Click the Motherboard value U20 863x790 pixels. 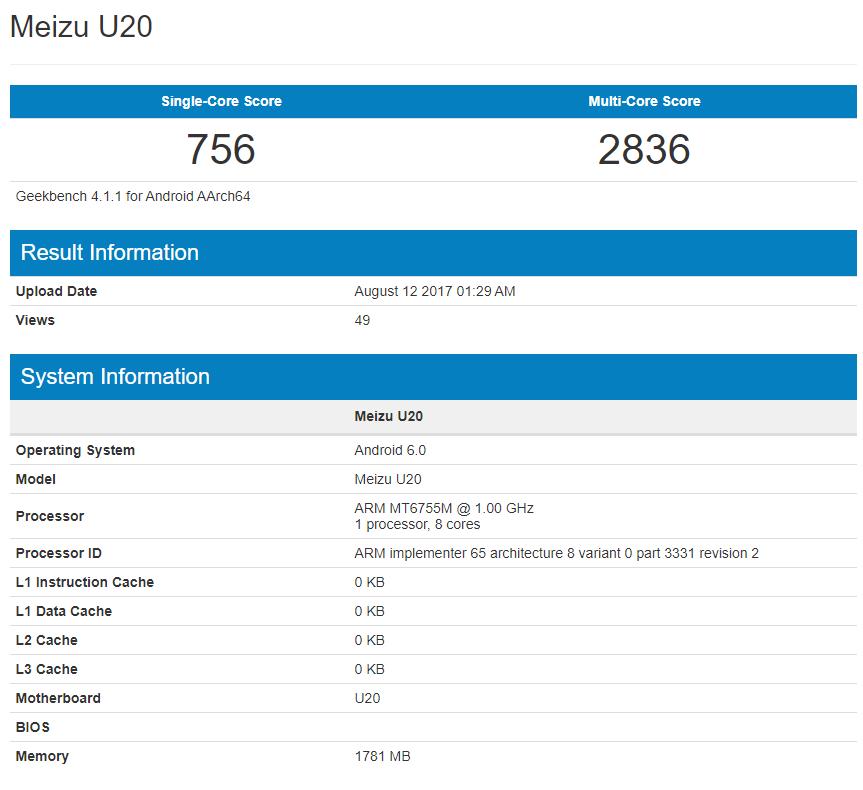click(x=367, y=698)
